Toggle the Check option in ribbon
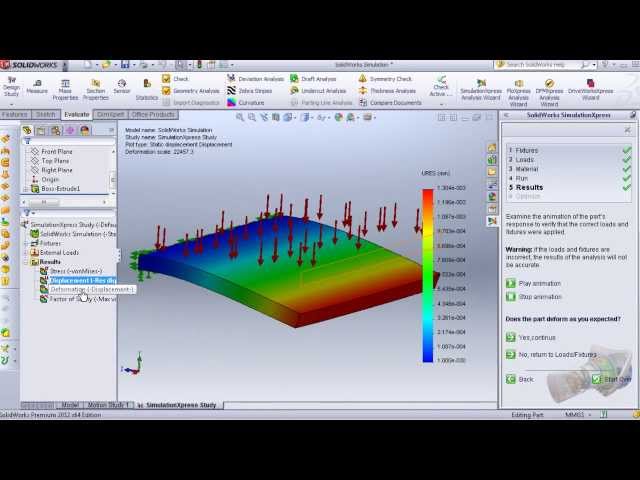This screenshot has height=480, width=640. (166, 79)
